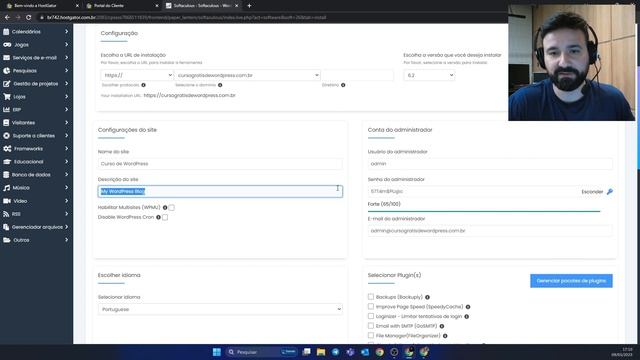Check File Manager (FileOrganizer) checkbox
The width and height of the screenshot is (640, 360).
[371, 336]
